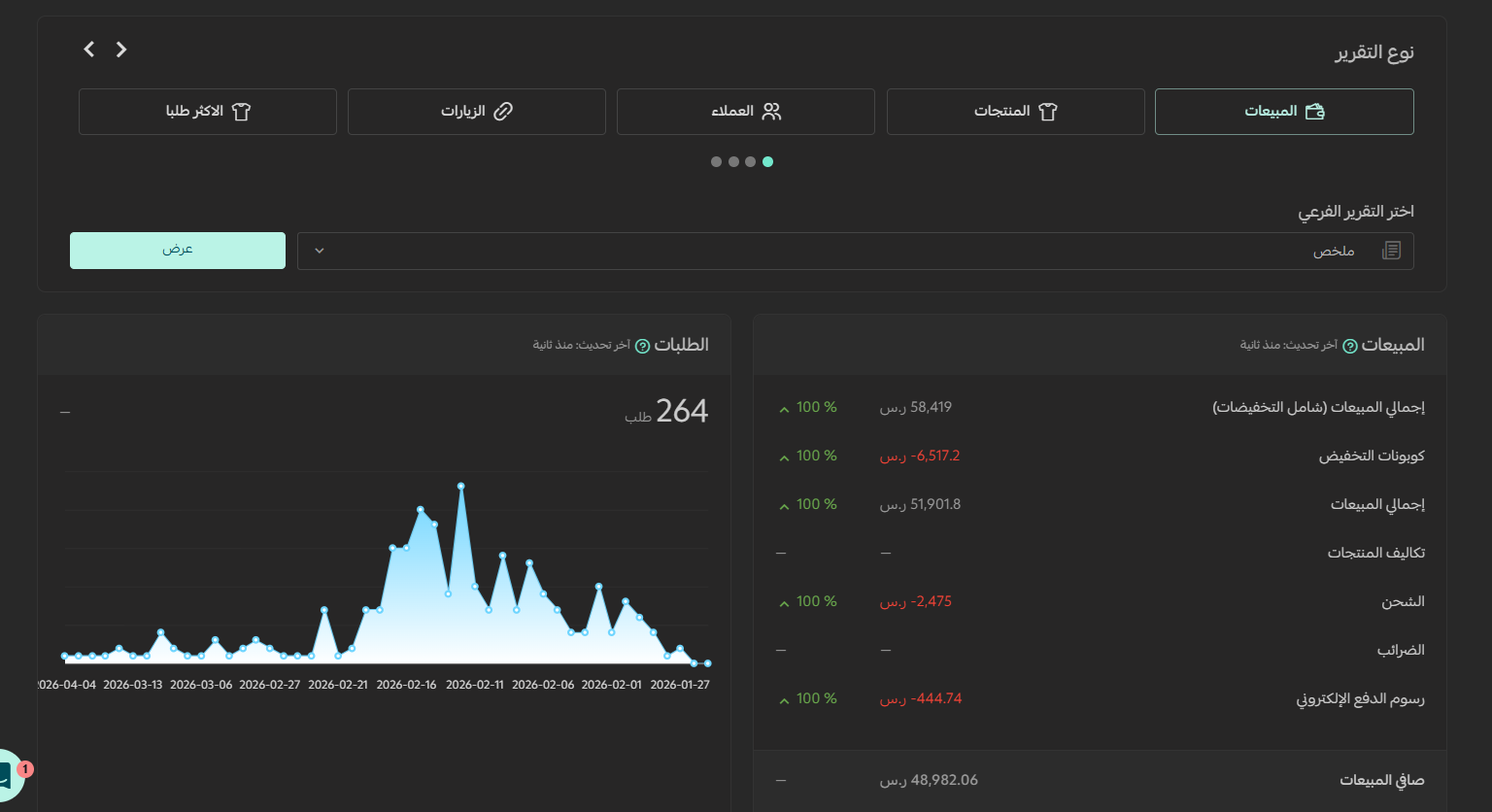Select the المبيعات report type tab
The image size is (1492, 812).
(x=1284, y=112)
